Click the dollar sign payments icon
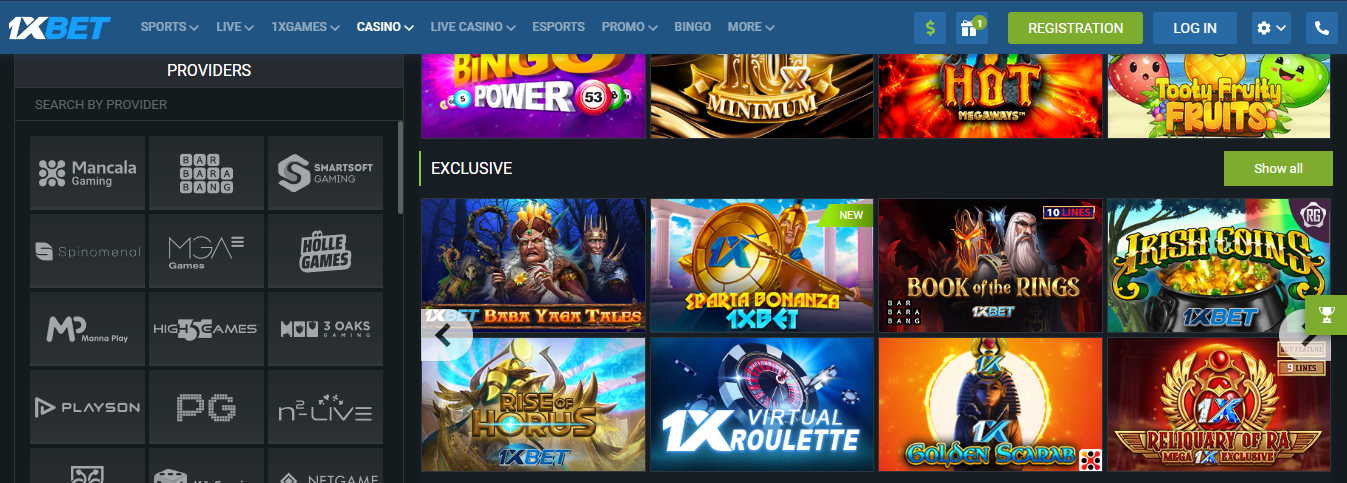This screenshot has width=1347, height=483. (x=930, y=28)
